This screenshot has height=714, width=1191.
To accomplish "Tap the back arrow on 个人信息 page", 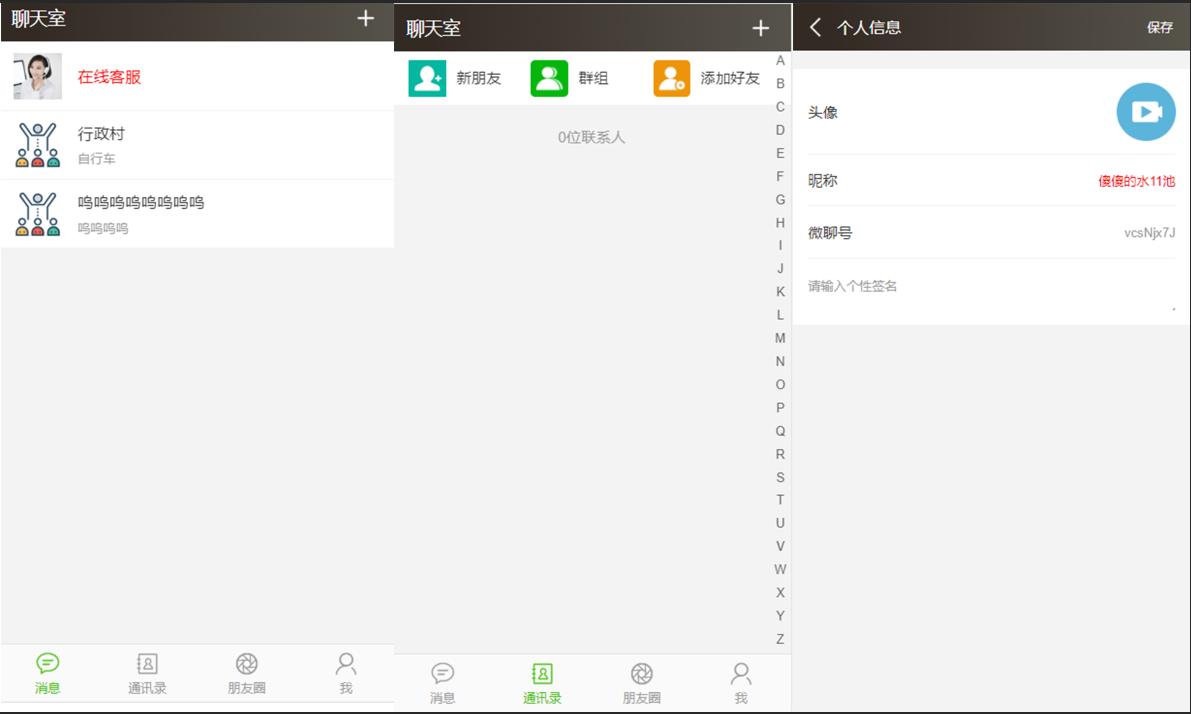I will pos(814,28).
